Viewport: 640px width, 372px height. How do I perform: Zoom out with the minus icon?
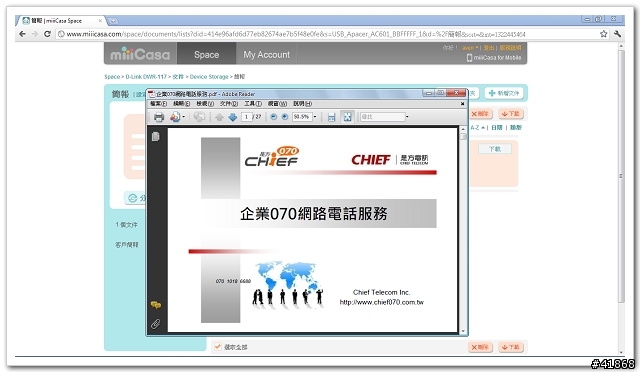(273, 117)
